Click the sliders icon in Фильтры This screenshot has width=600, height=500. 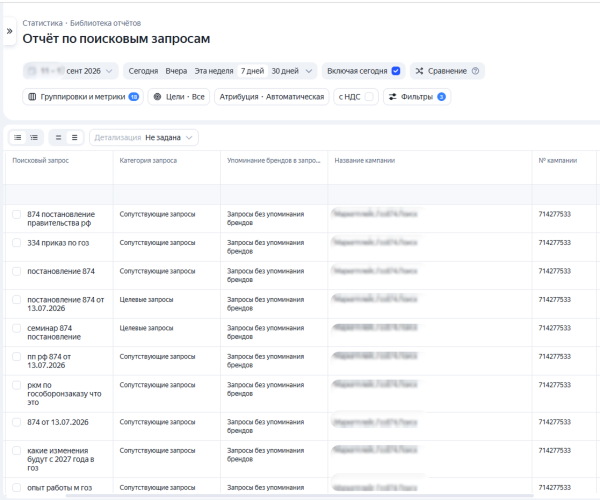coord(393,97)
